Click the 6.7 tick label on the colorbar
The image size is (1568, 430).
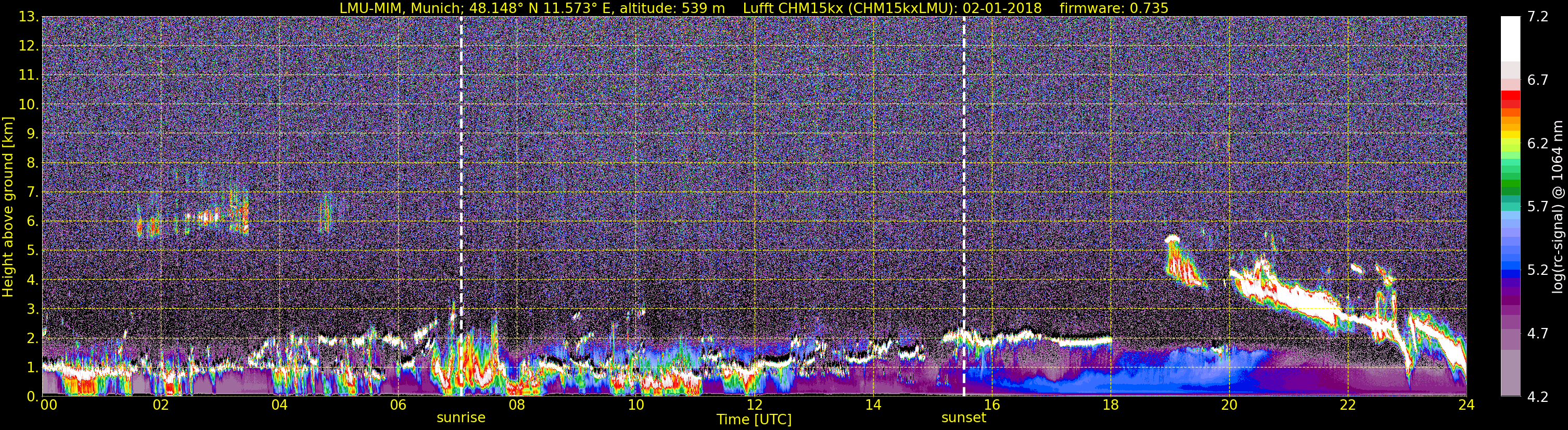(x=1538, y=80)
